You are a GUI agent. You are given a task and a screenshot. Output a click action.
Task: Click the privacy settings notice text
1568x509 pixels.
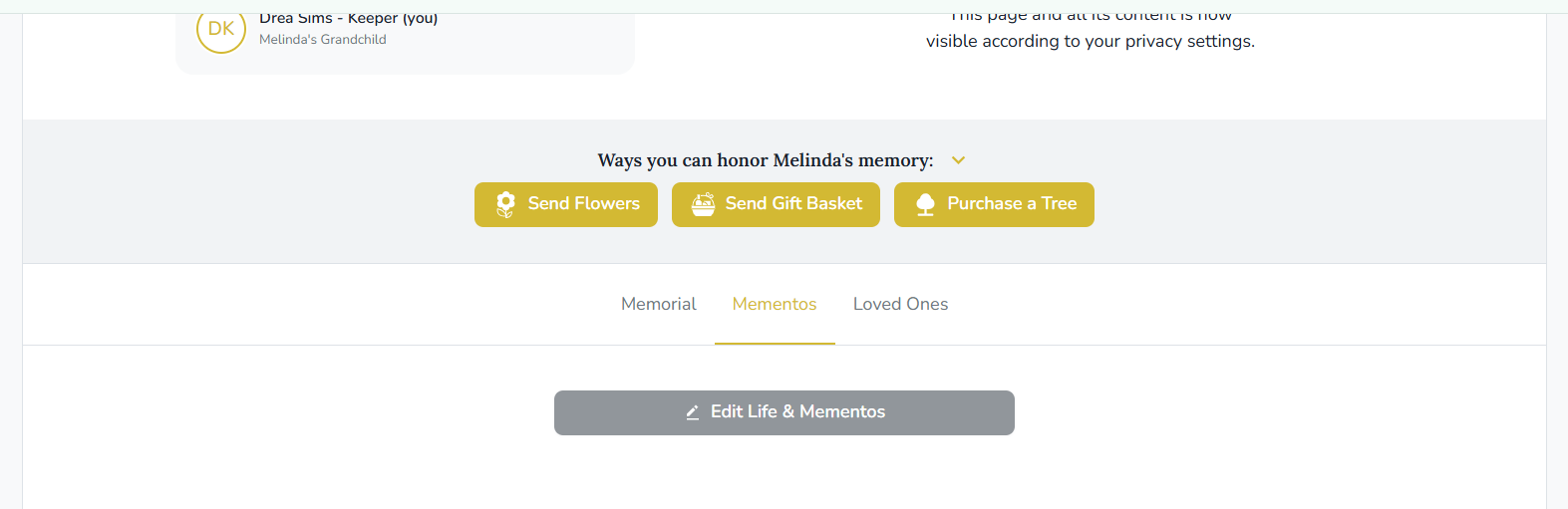pos(1090,41)
